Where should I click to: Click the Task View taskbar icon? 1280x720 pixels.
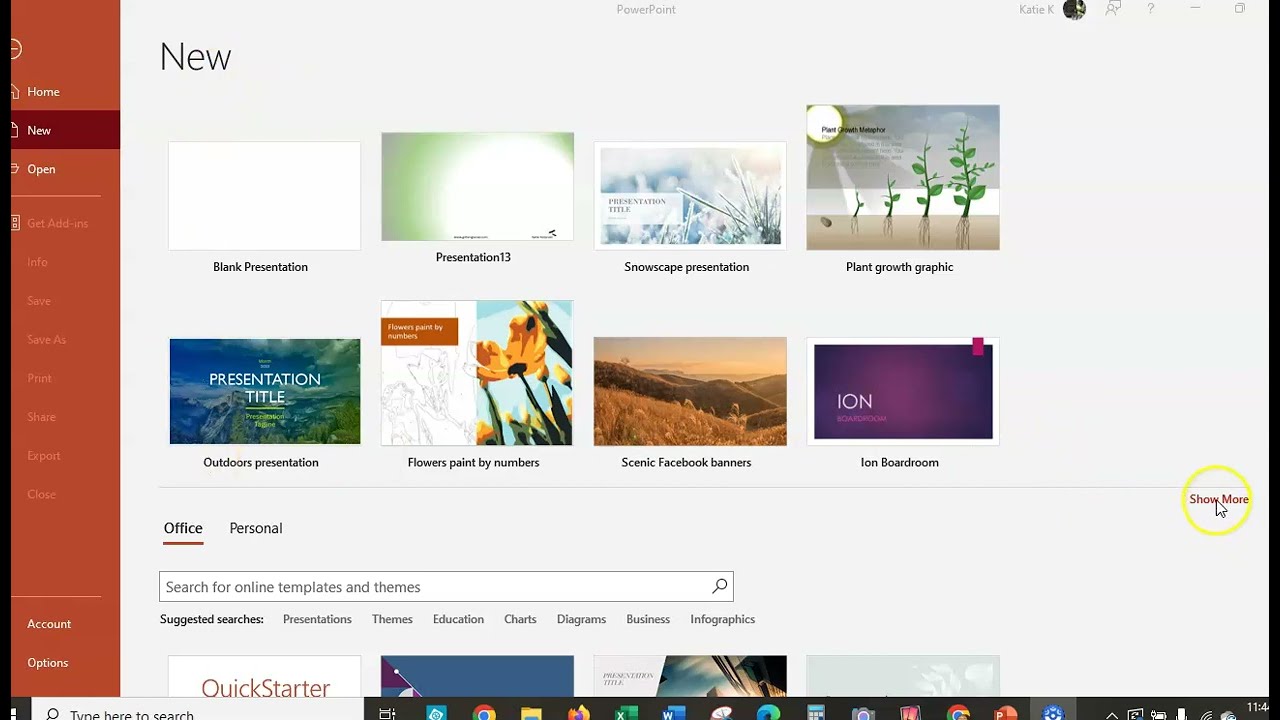388,713
